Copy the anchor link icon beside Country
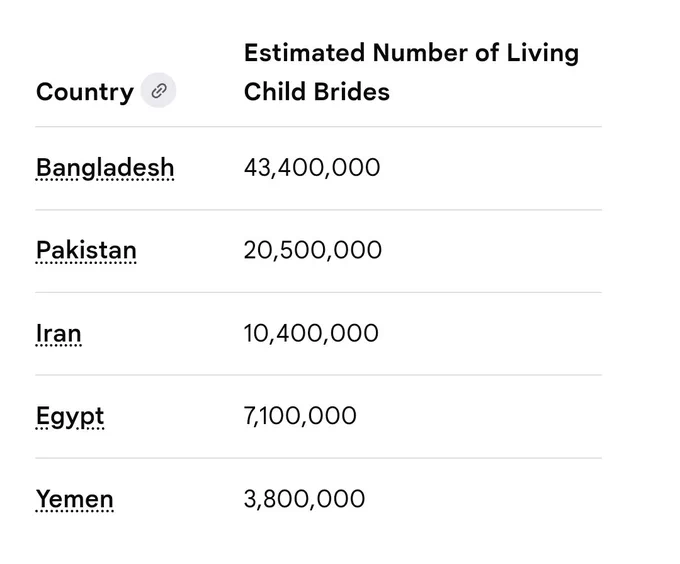The image size is (680, 564). coord(158,91)
